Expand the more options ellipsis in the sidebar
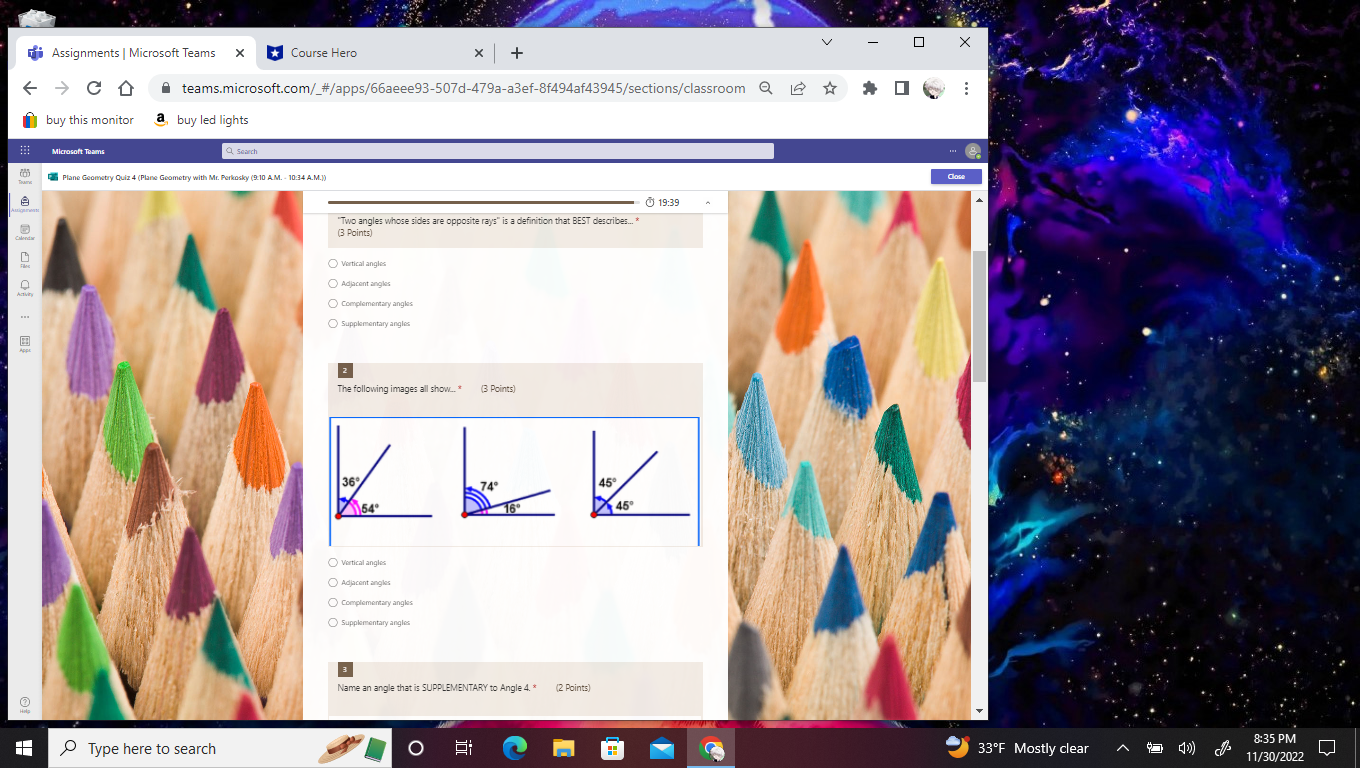The width and height of the screenshot is (1360, 768). (24, 317)
